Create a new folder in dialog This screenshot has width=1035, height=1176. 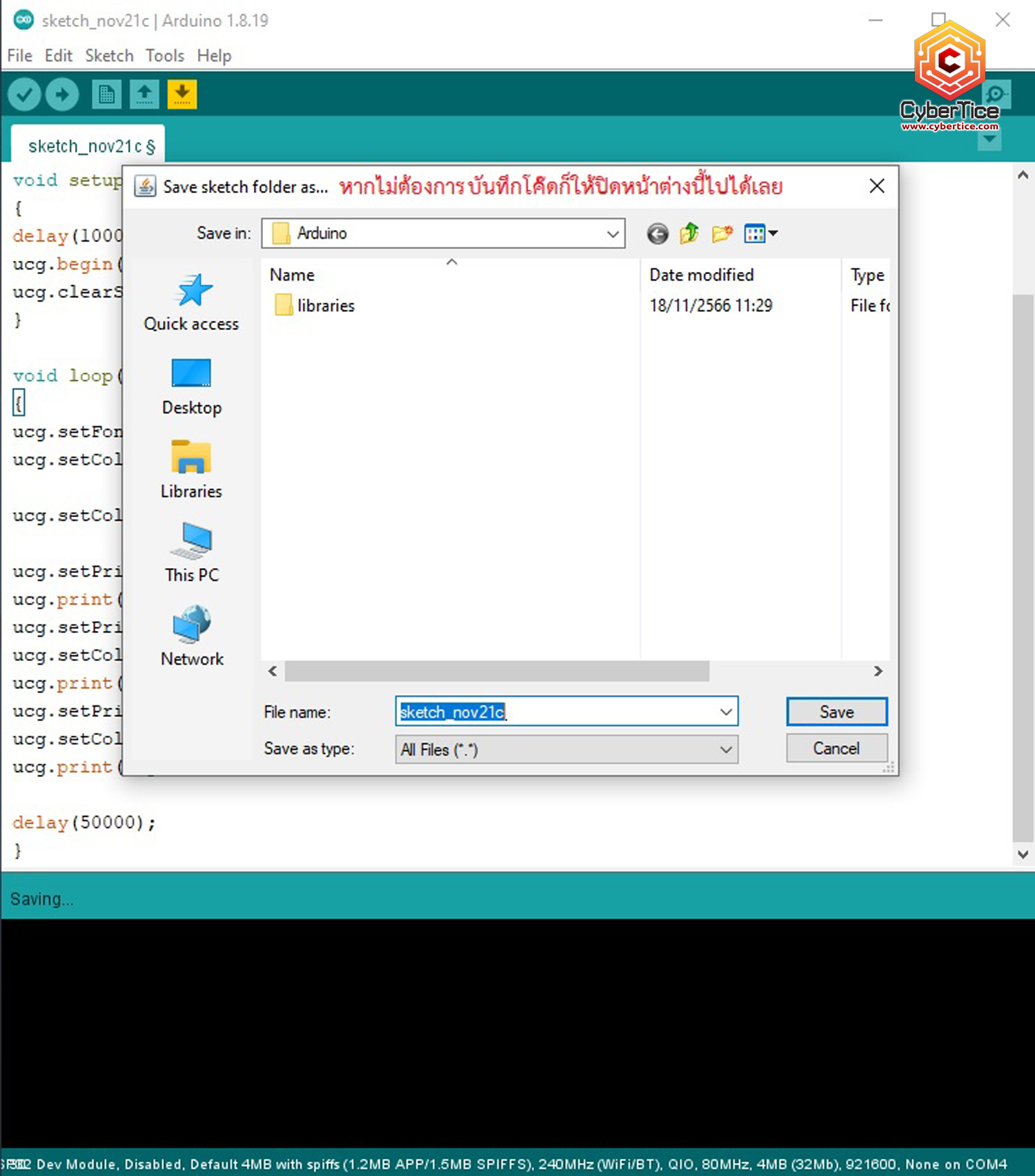coord(722,234)
